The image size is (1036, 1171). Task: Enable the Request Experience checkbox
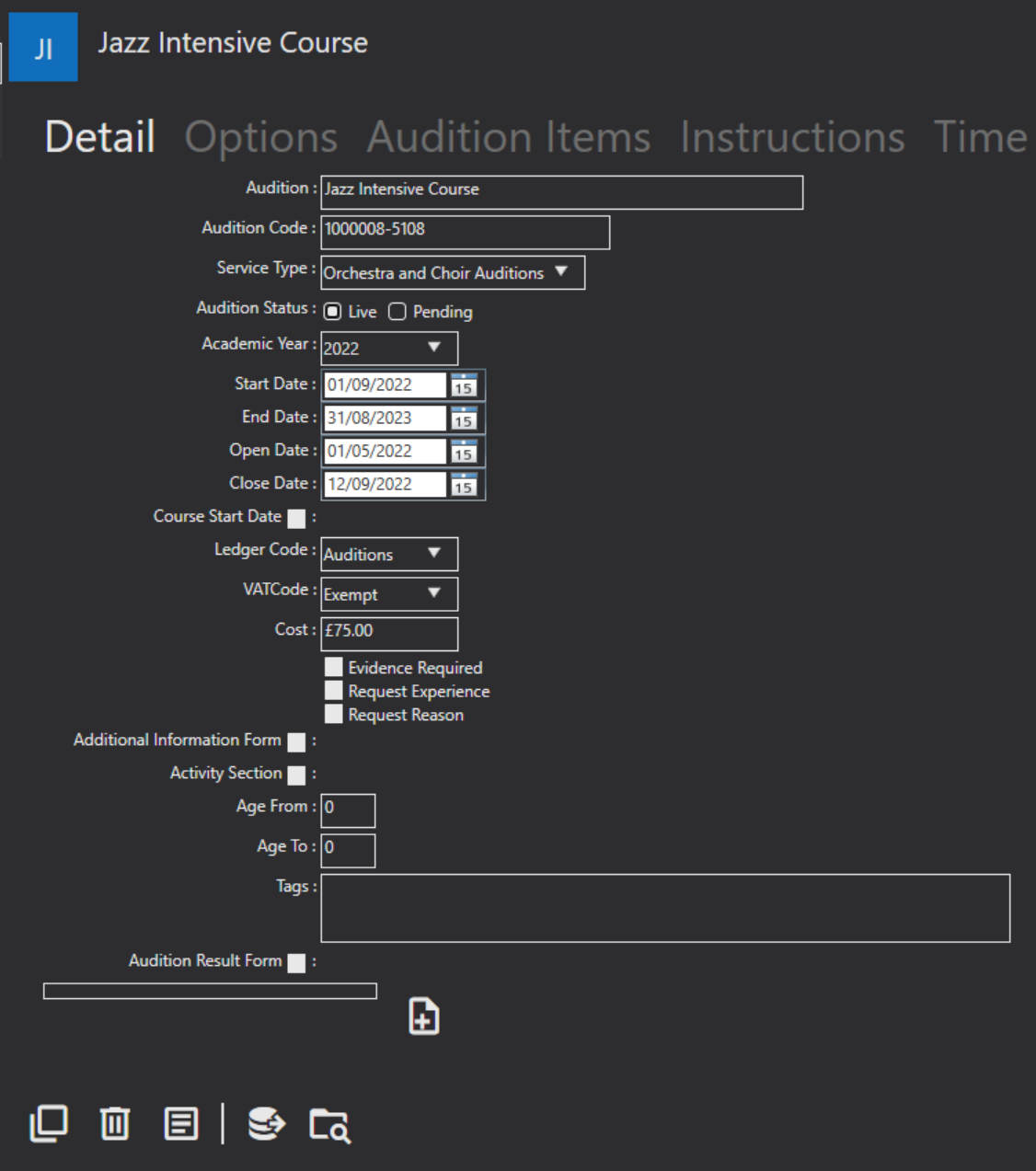333,690
